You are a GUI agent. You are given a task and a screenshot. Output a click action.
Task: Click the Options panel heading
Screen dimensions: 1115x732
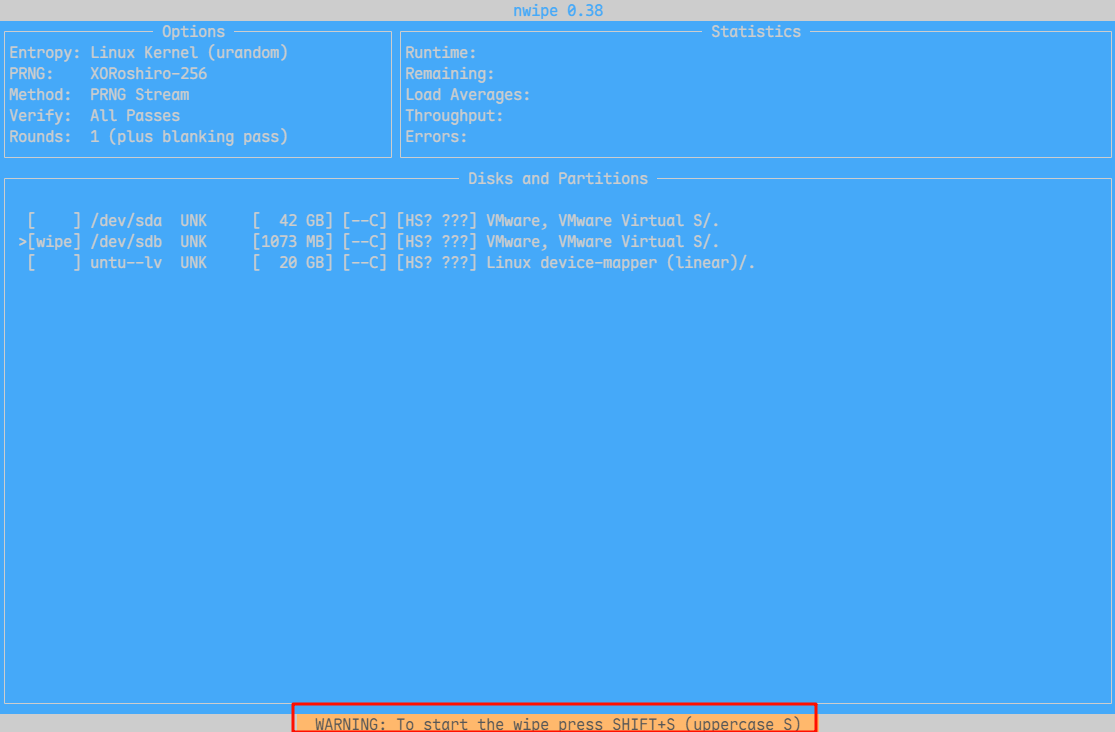tap(193, 32)
